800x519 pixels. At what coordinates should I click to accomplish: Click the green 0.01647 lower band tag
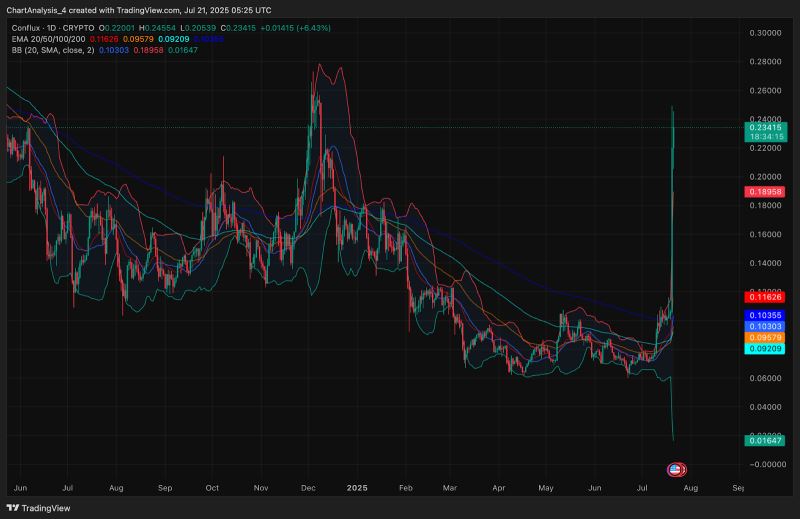[x=765, y=440]
